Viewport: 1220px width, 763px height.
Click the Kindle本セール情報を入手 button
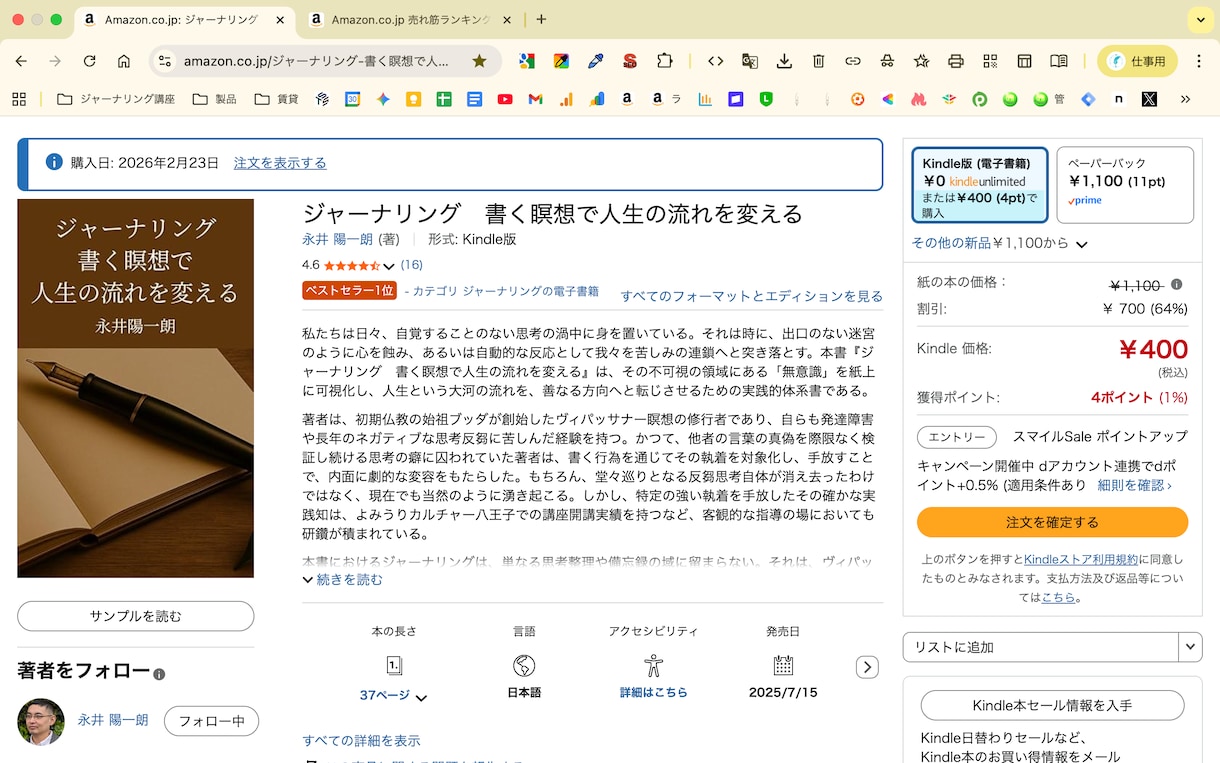[1052, 705]
